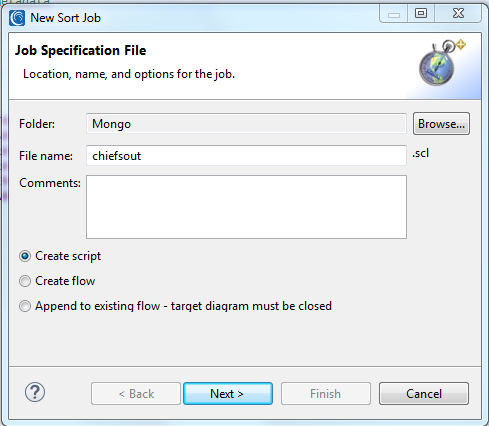Minimize the New Sort Job dialog
Image resolution: width=489 pixels, height=426 pixels.
394,14
